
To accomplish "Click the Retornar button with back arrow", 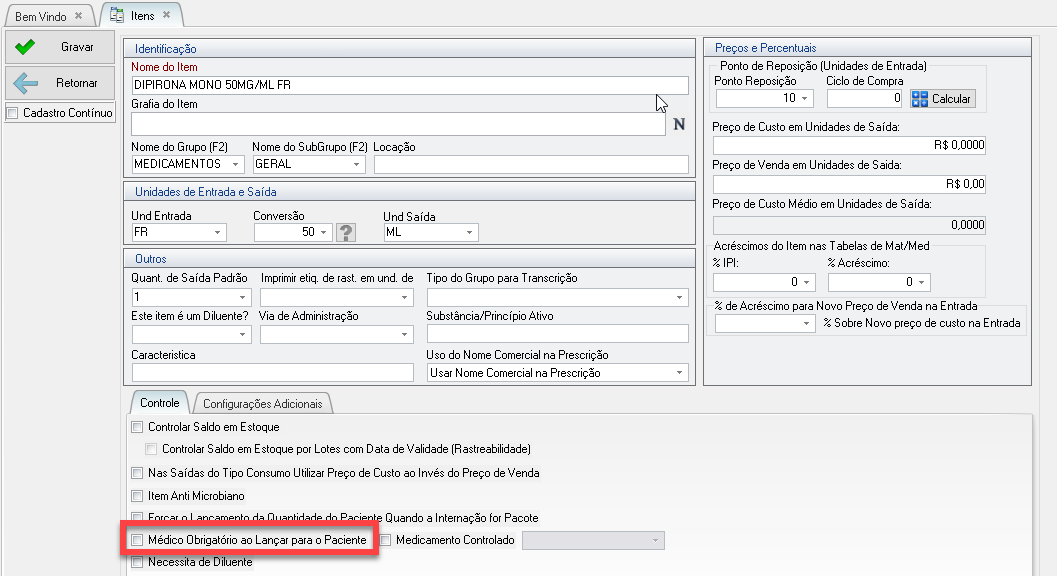I will tap(59, 83).
